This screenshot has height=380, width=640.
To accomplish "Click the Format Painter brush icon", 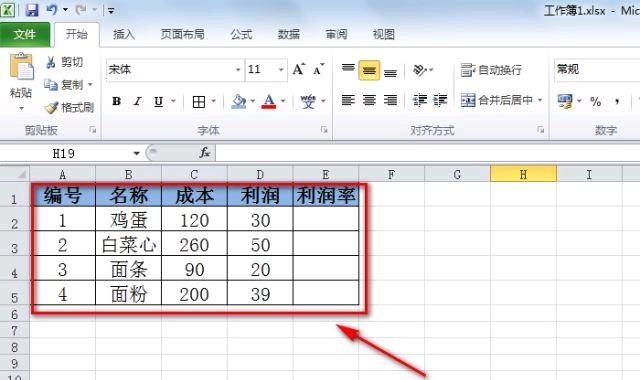I will tap(51, 108).
